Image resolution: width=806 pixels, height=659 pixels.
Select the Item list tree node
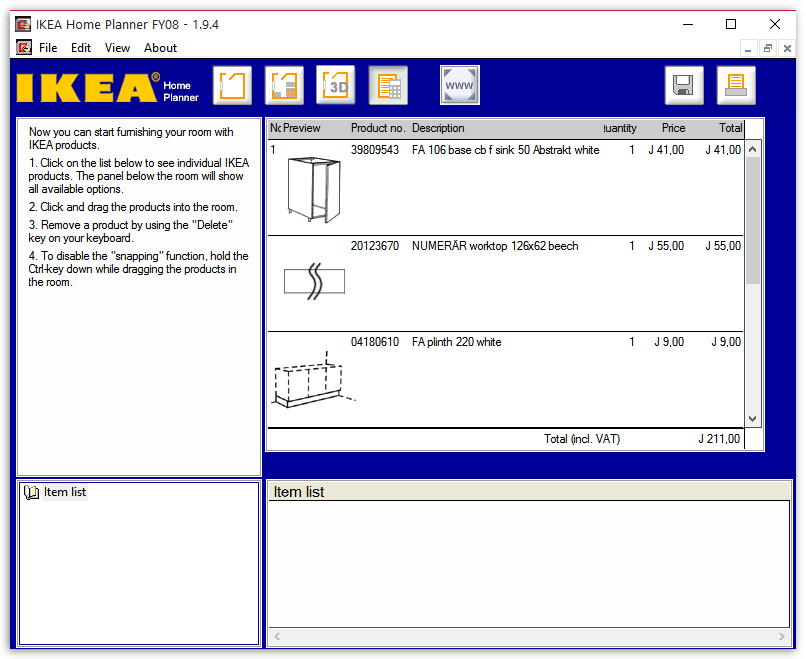[x=64, y=492]
